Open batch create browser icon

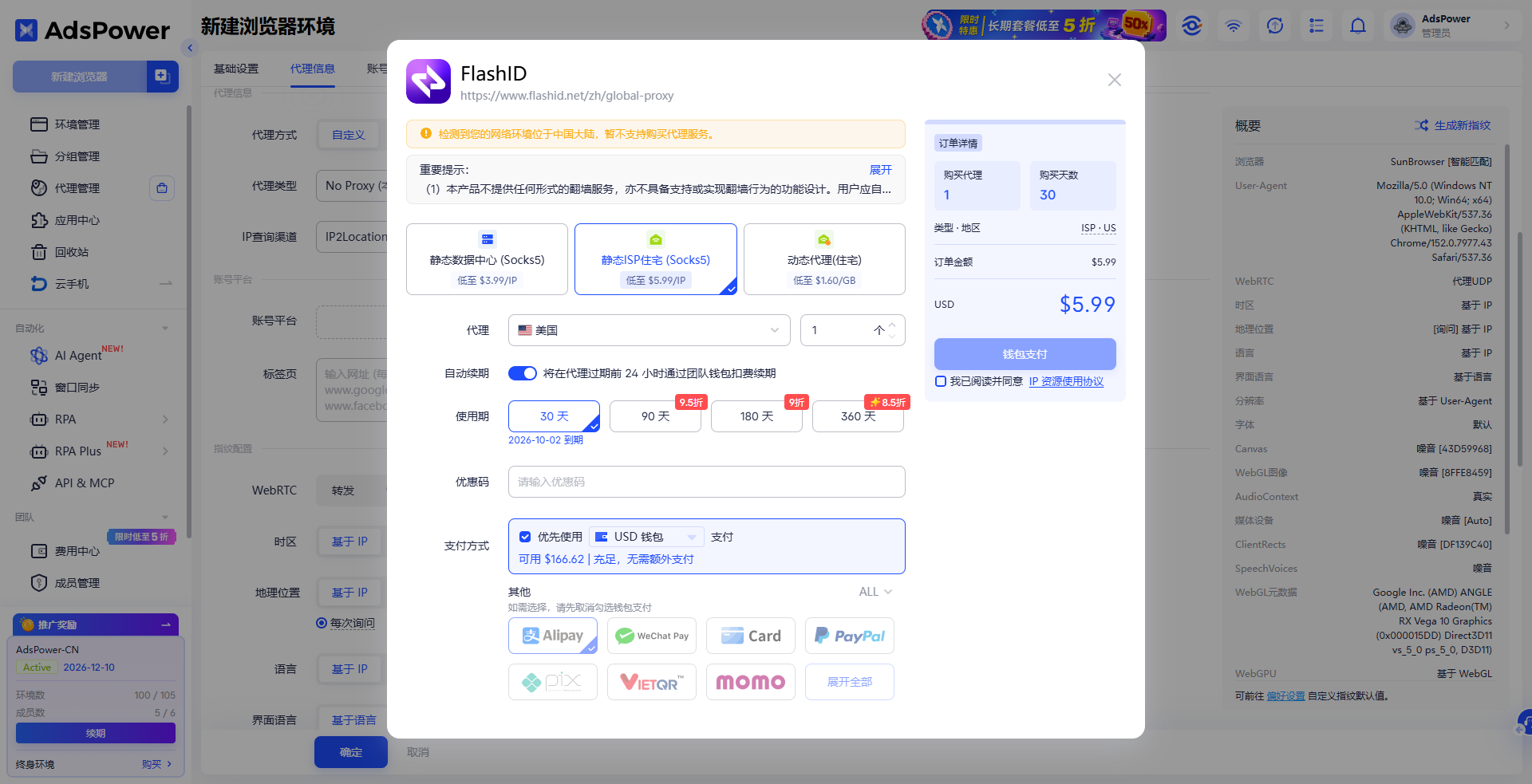click(x=163, y=77)
